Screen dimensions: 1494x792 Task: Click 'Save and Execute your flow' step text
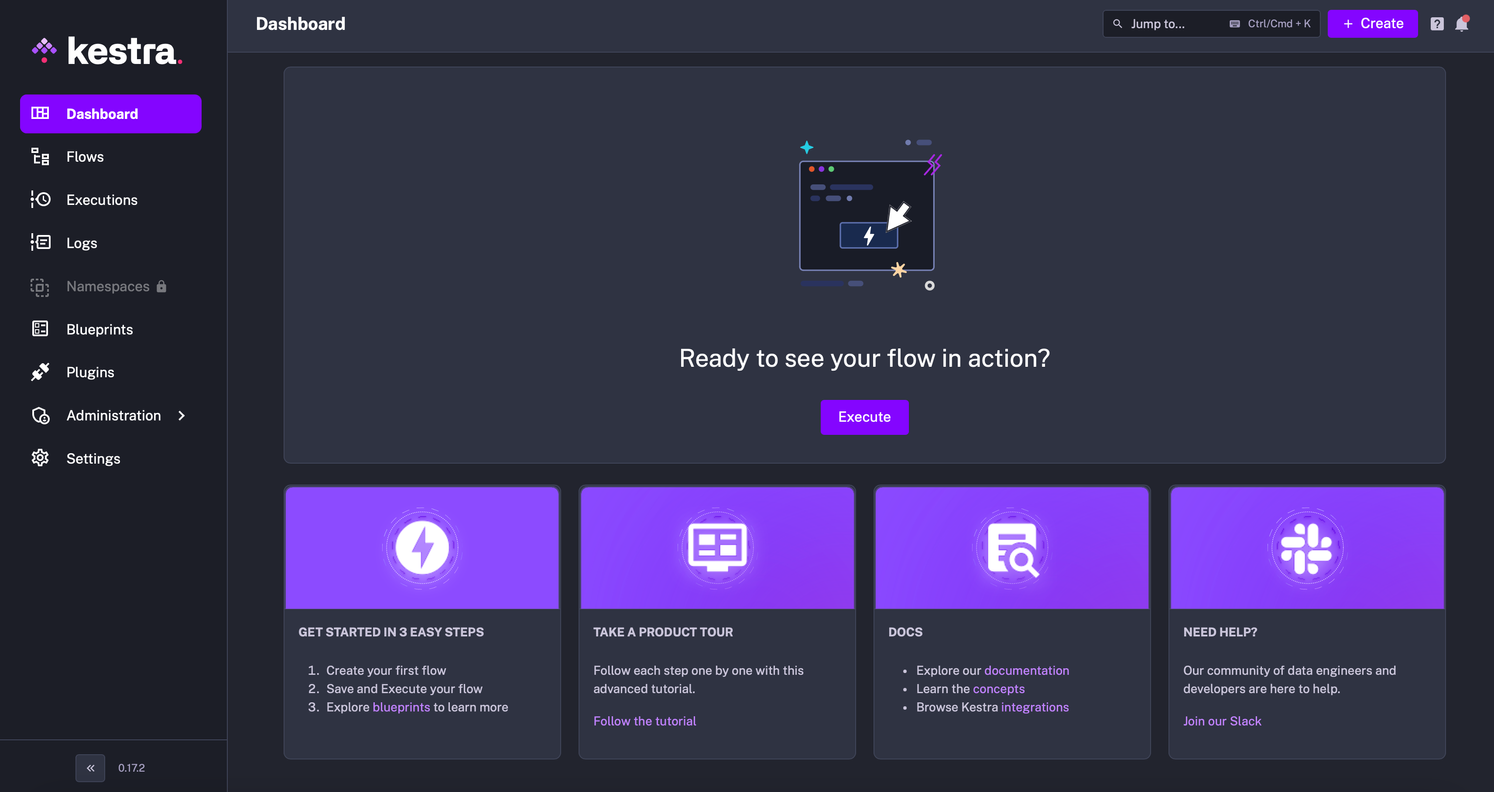click(404, 689)
